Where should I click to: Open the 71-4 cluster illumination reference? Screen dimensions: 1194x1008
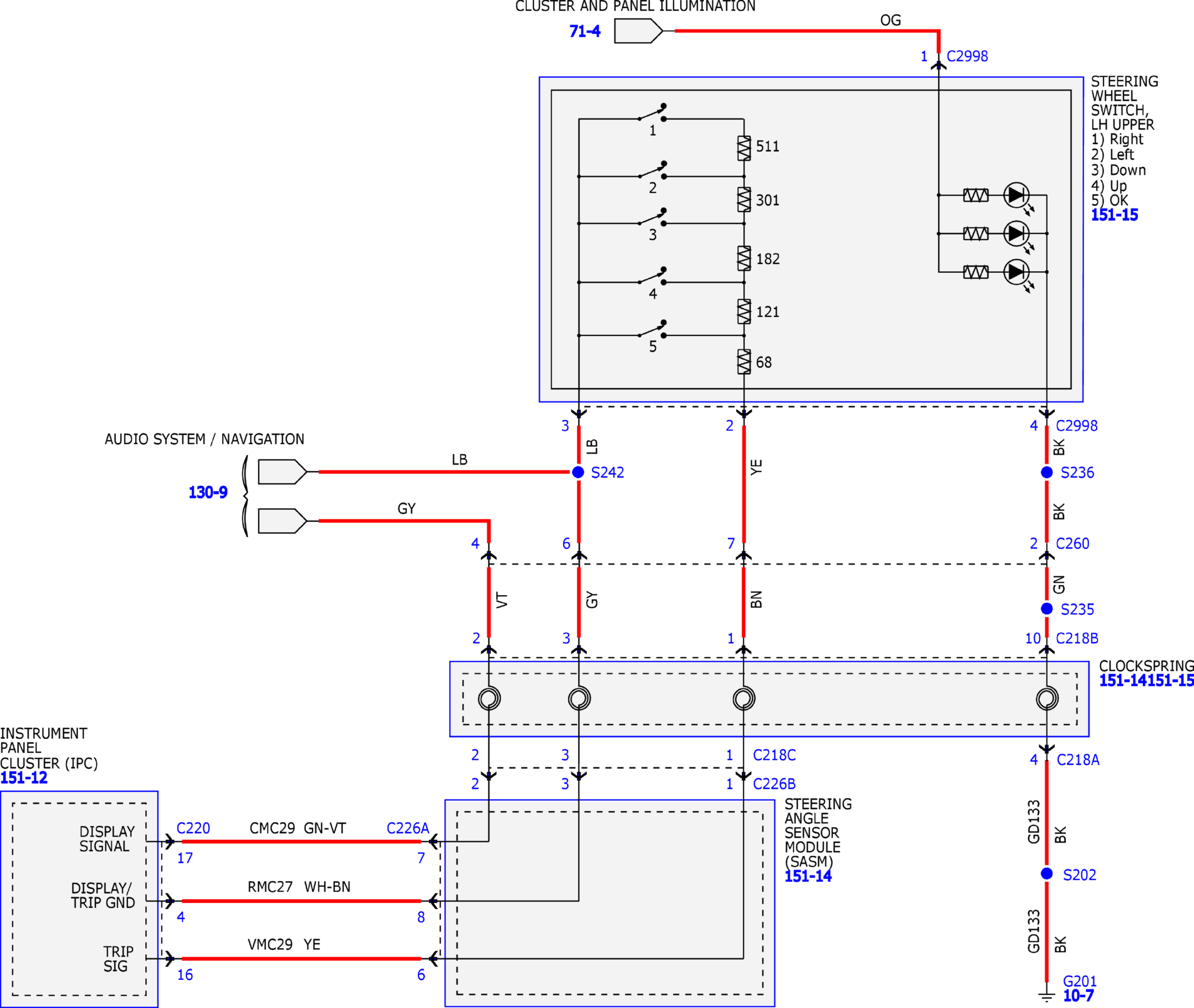coord(585,31)
